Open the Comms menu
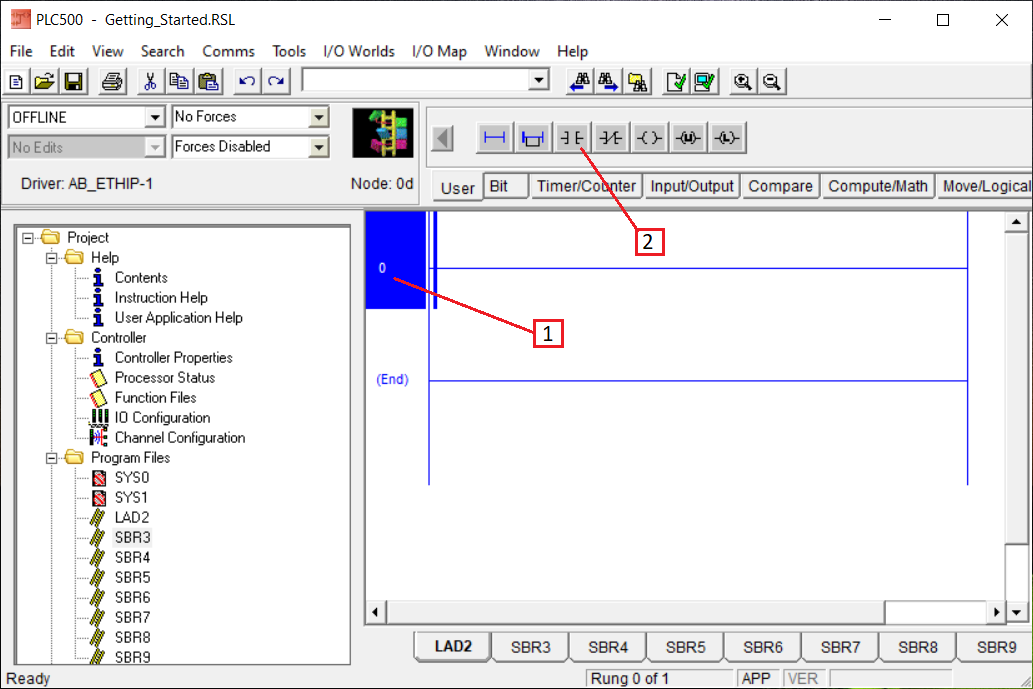The image size is (1033, 689). coord(228,51)
